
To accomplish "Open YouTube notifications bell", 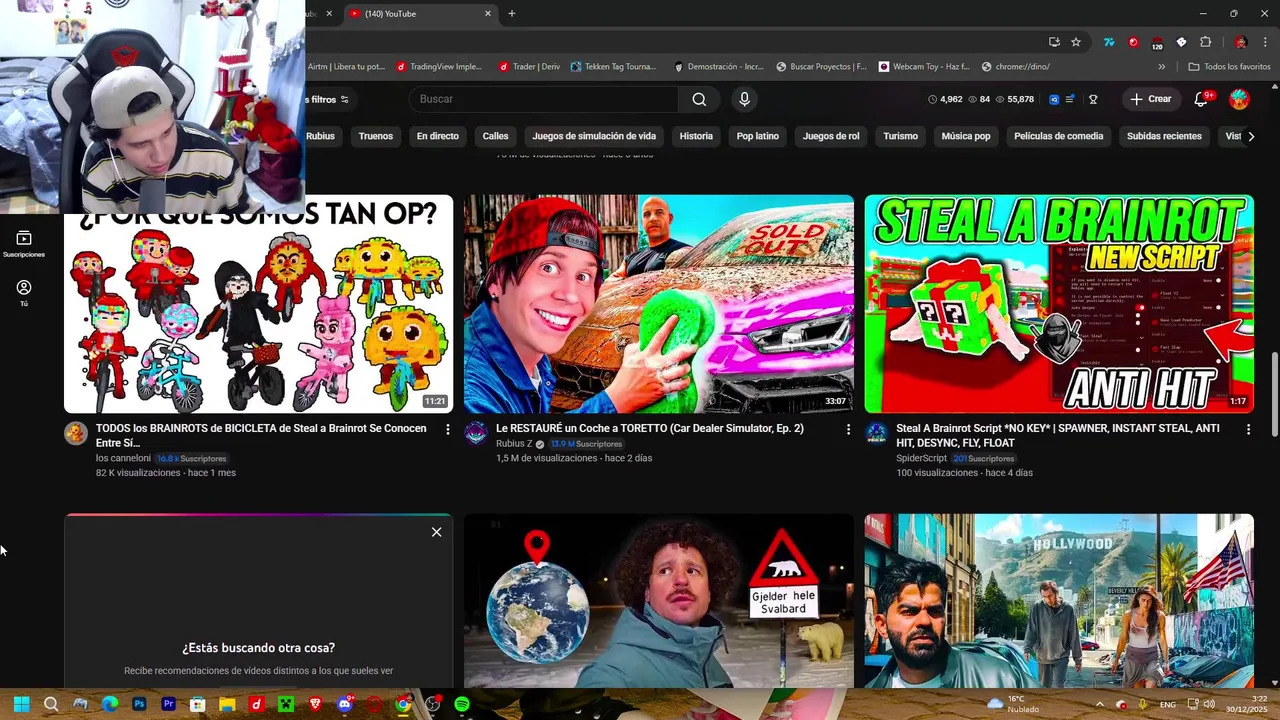I will click(x=1201, y=99).
